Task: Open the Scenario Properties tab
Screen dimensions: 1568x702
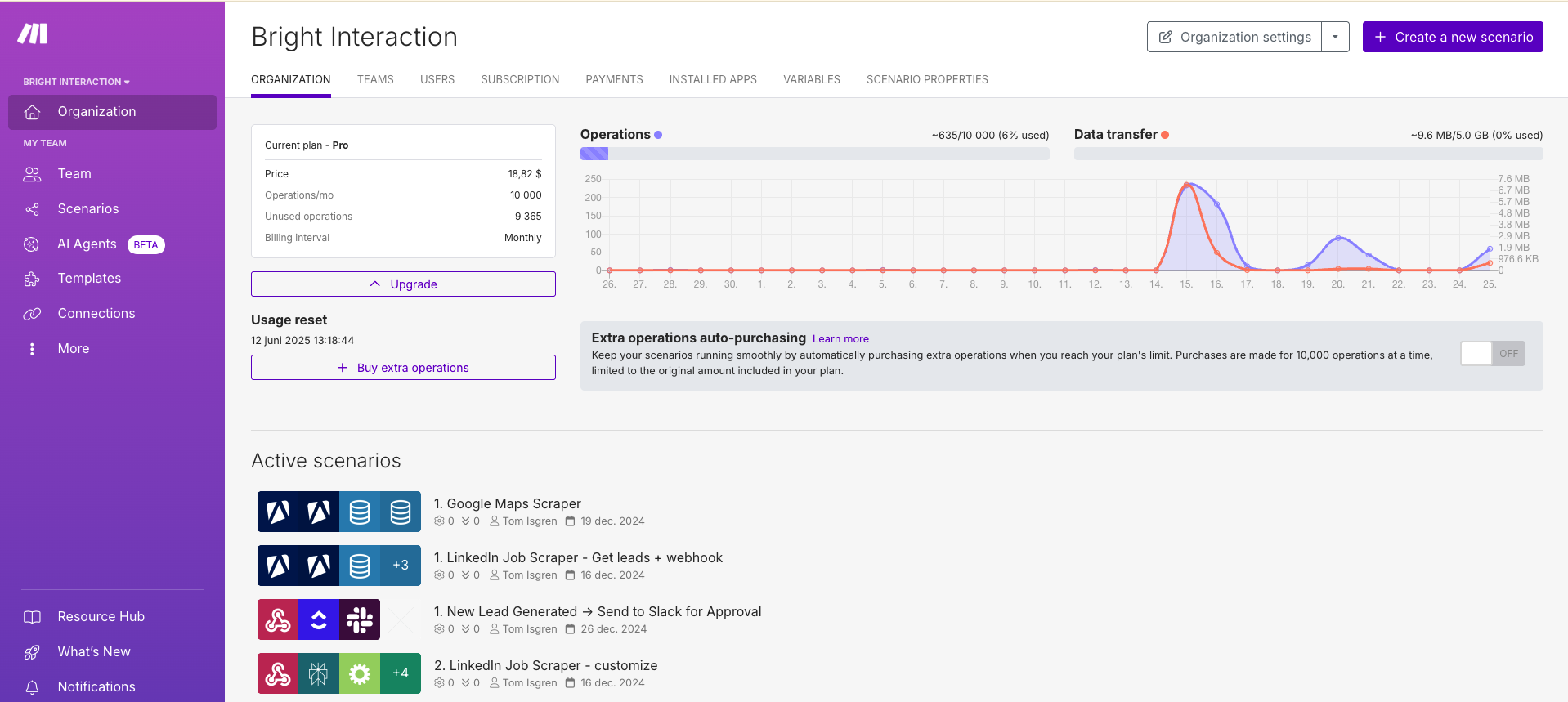Action: tap(927, 79)
